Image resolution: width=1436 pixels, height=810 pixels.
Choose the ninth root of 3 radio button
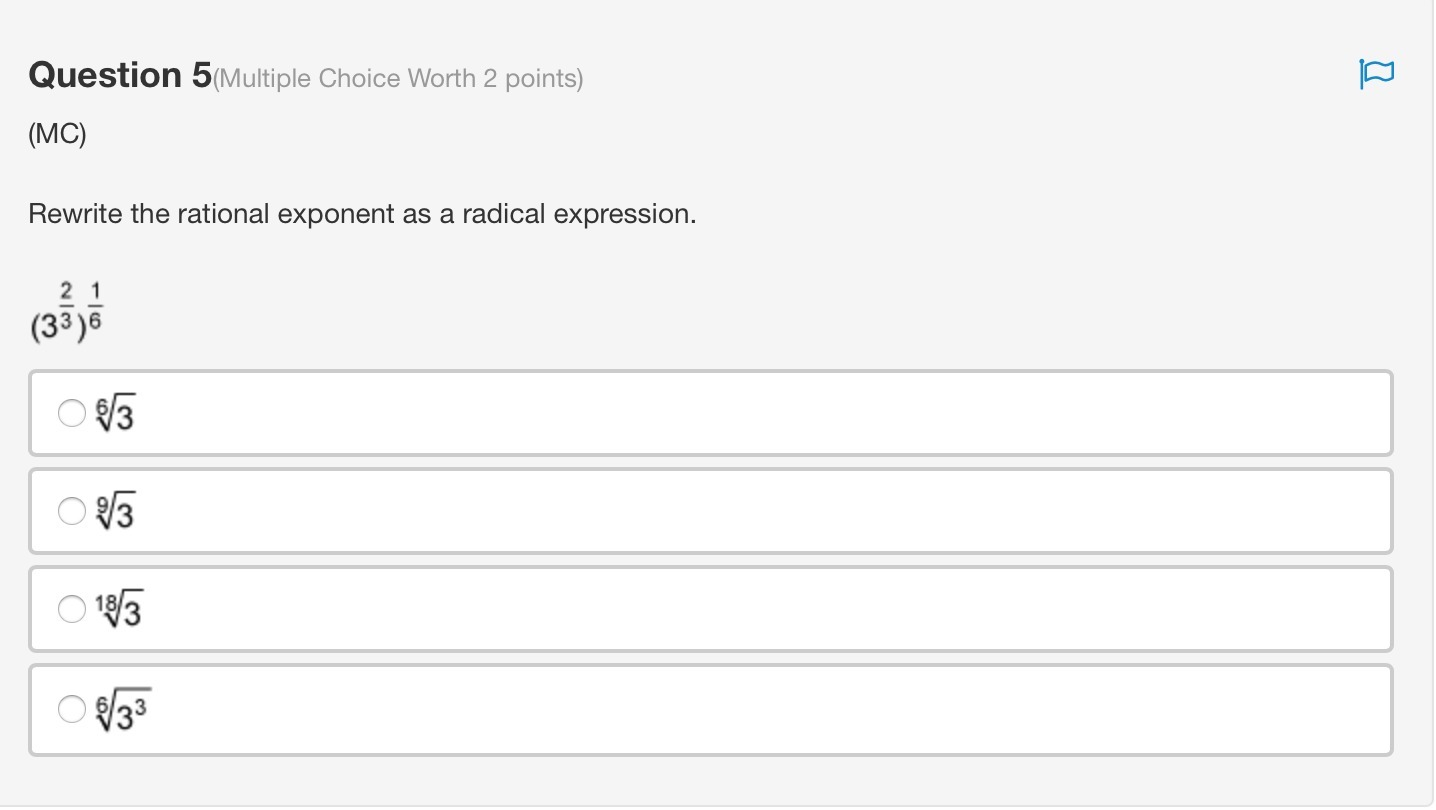pos(72,511)
